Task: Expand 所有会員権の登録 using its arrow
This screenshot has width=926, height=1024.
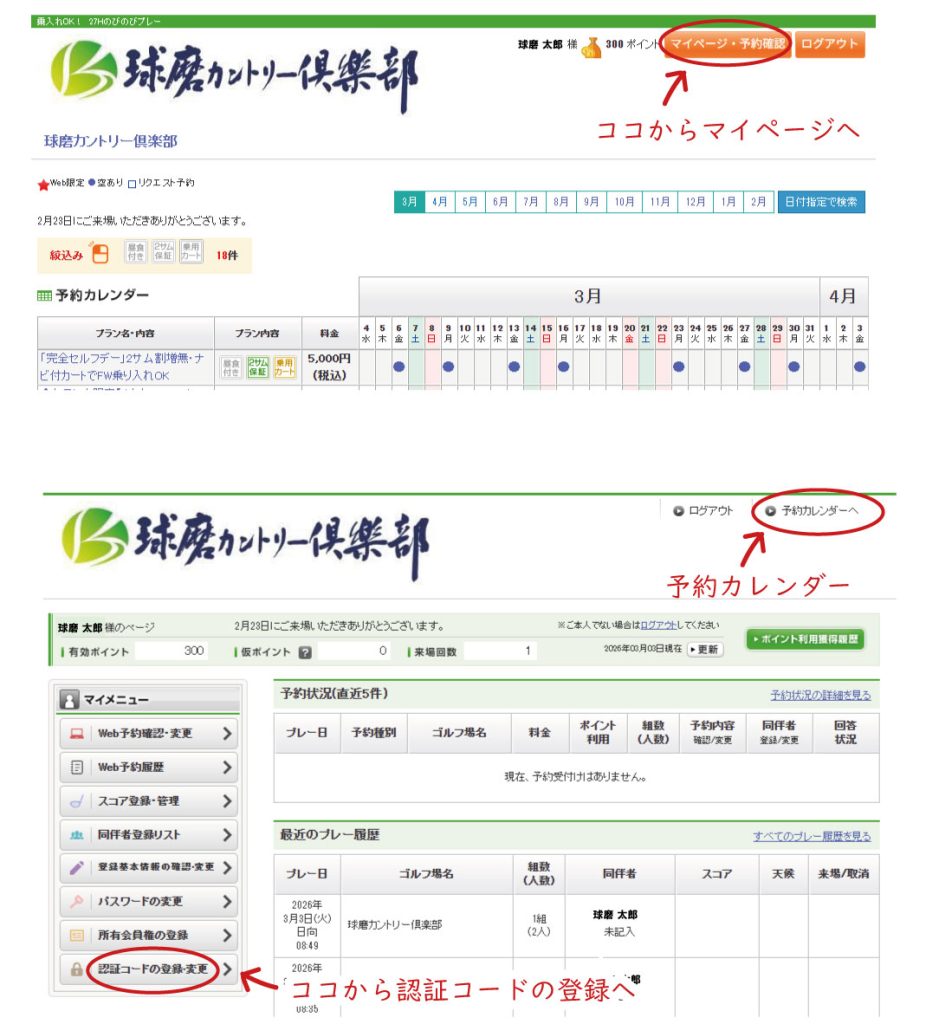Action: coord(227,936)
